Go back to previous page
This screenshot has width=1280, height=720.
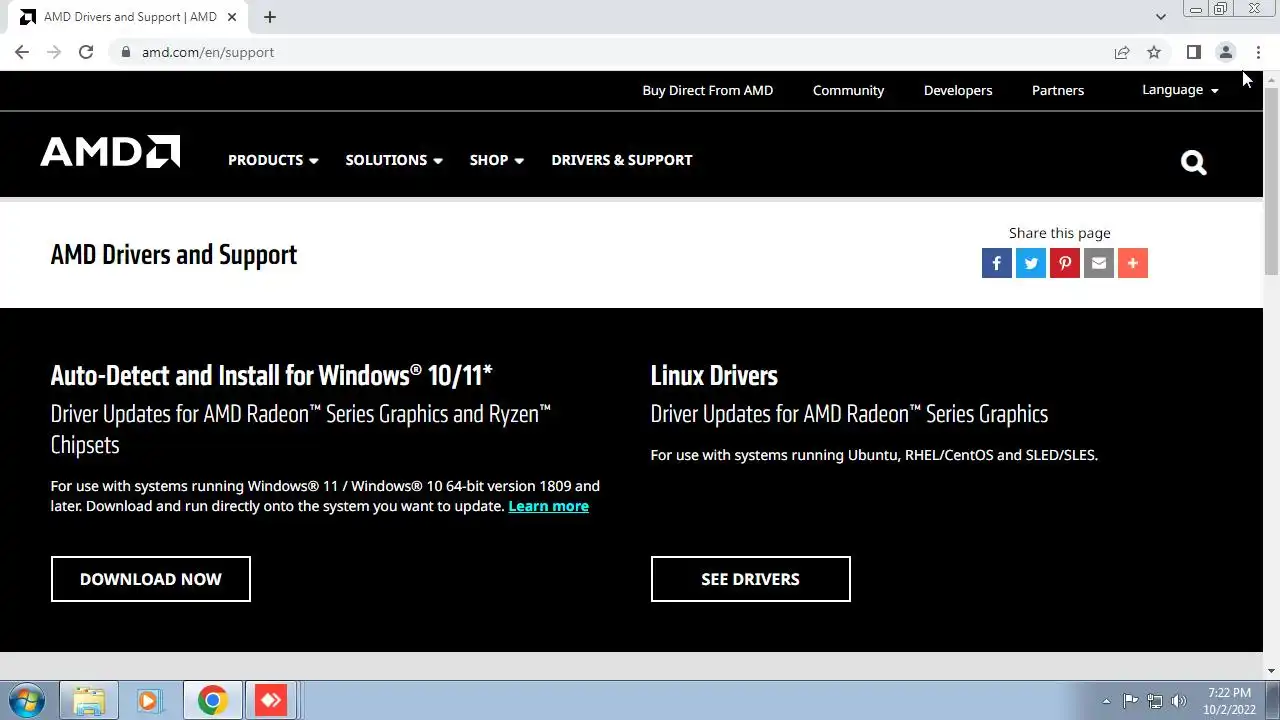coord(22,52)
